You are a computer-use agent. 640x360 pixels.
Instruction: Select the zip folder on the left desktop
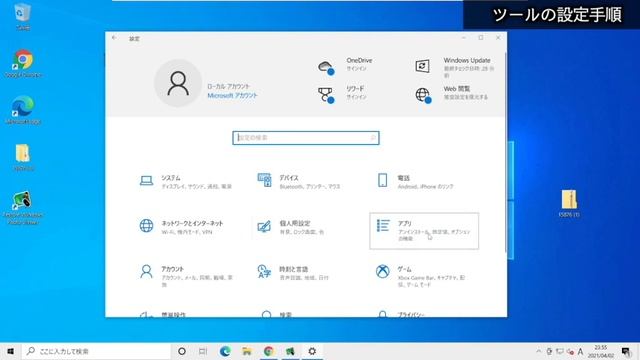click(23, 157)
